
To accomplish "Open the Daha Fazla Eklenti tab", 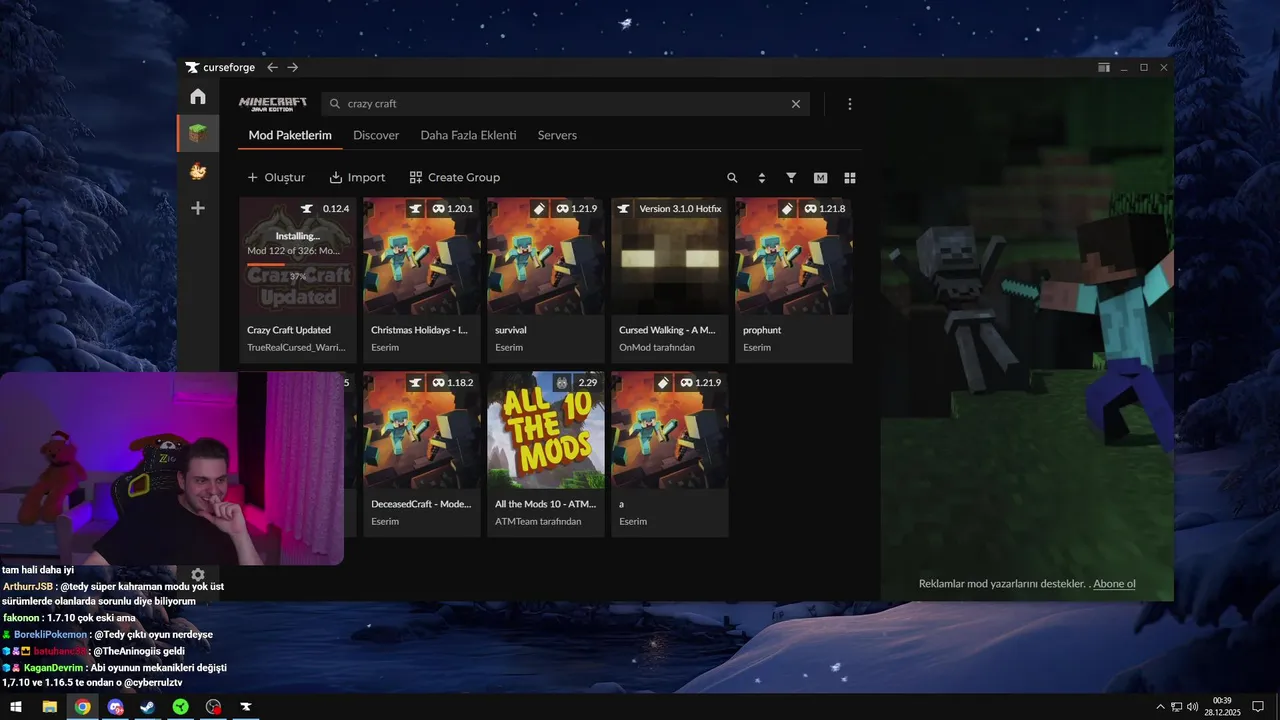I will (x=468, y=135).
